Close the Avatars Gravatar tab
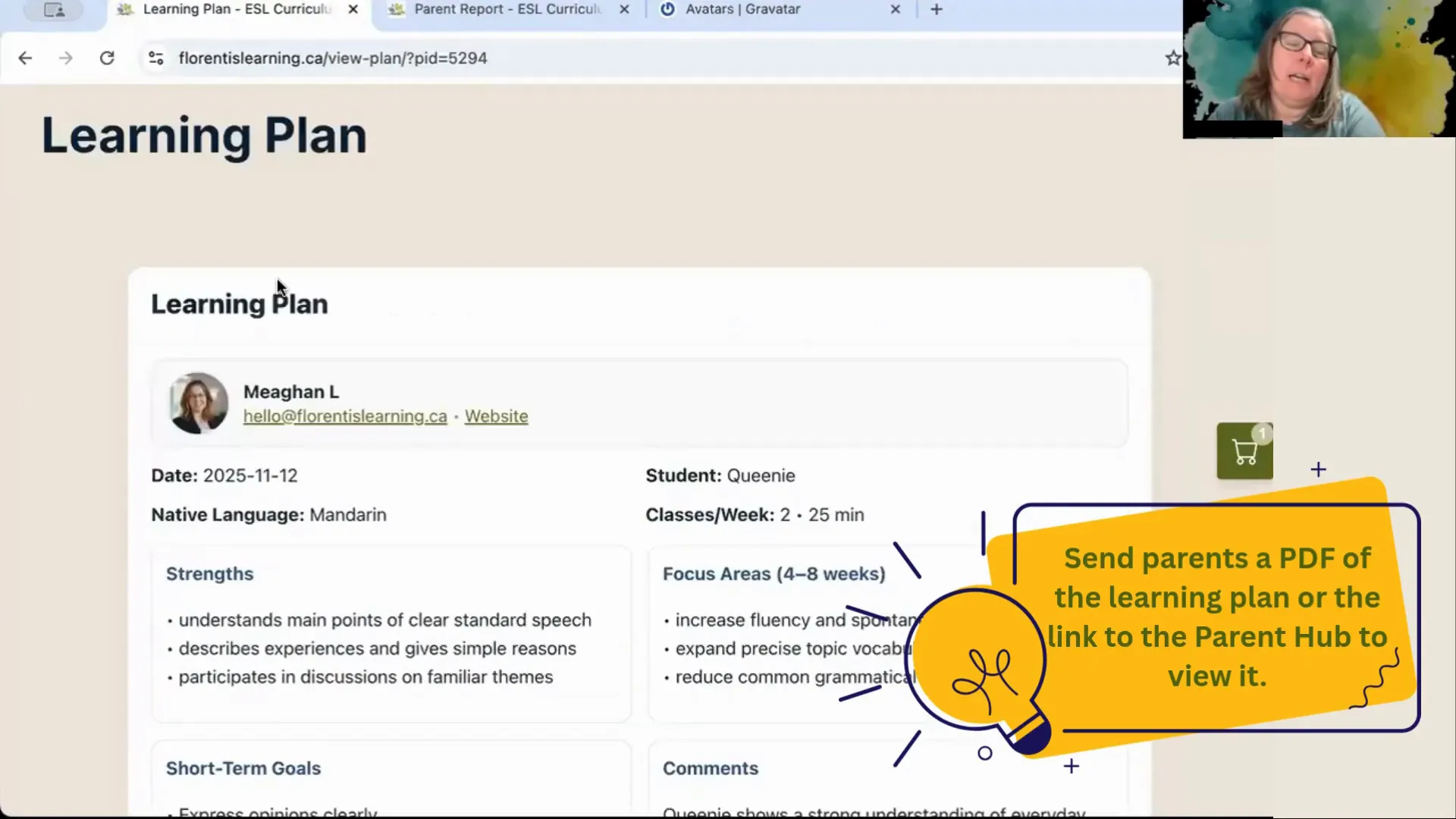 tap(895, 10)
